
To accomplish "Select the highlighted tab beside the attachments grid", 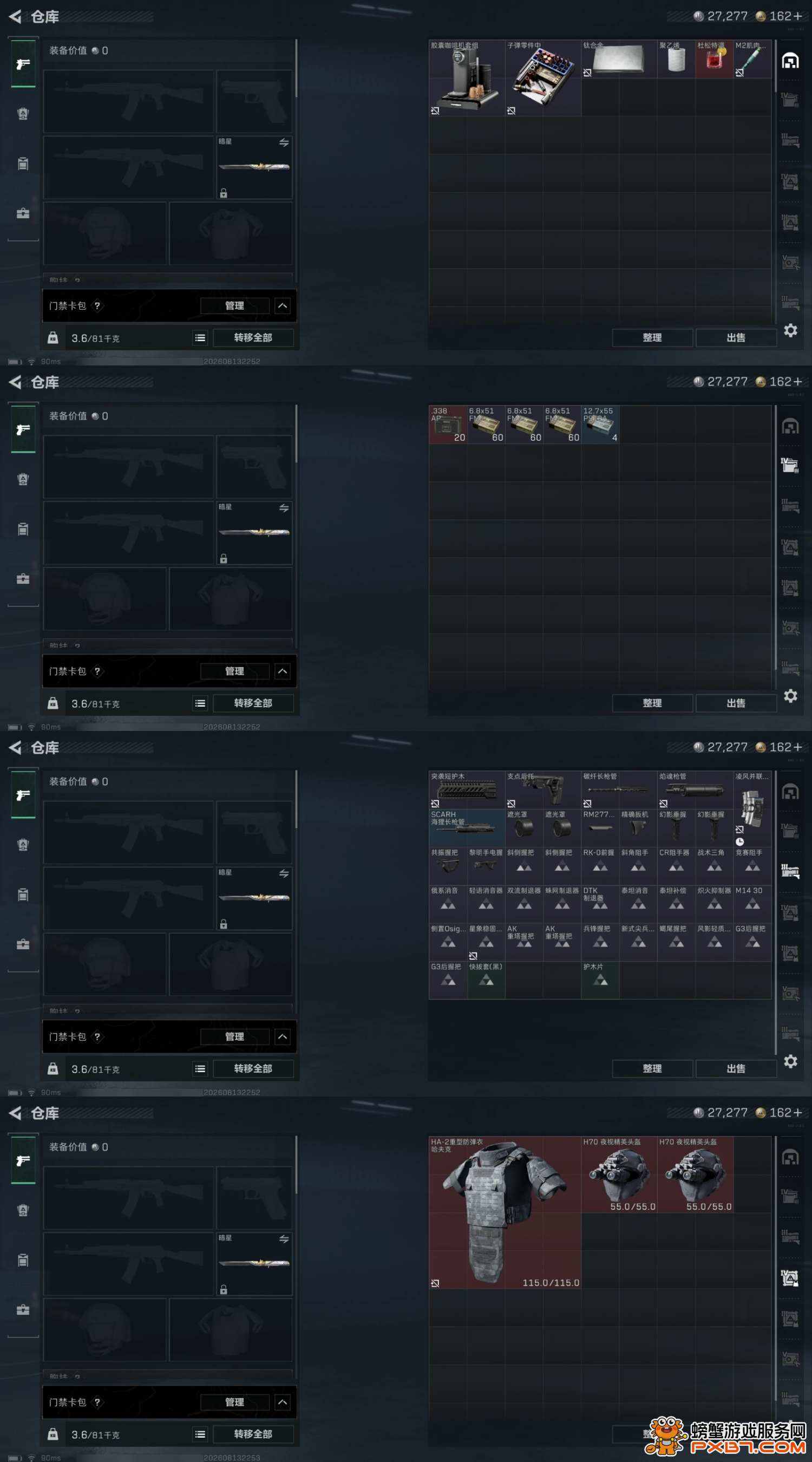I will 790,871.
